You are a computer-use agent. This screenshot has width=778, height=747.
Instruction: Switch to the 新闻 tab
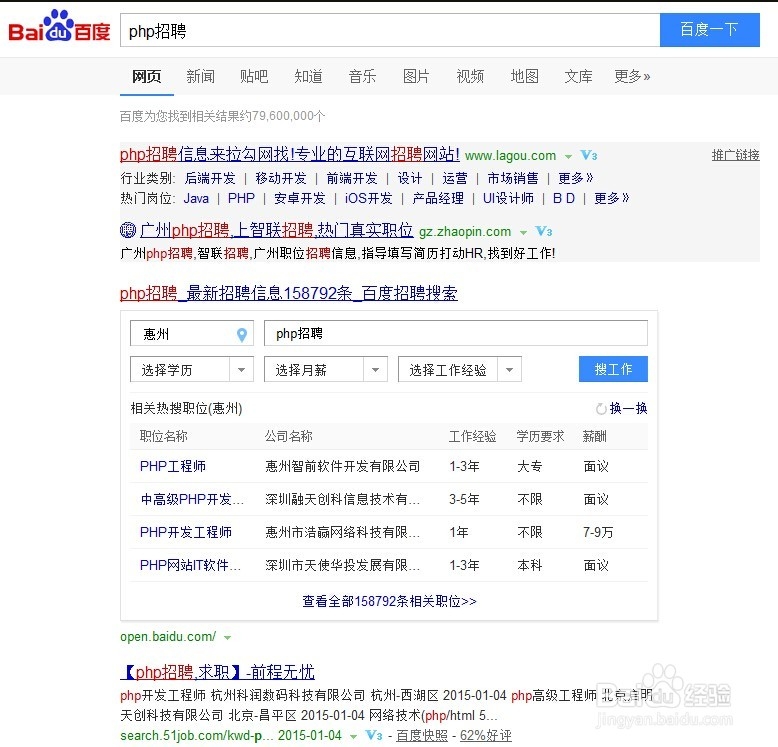coord(200,76)
